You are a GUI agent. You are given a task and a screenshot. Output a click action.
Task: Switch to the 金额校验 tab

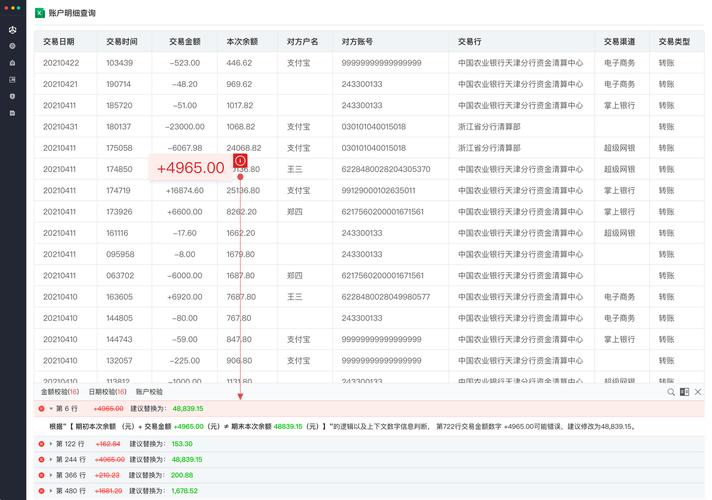60,391
